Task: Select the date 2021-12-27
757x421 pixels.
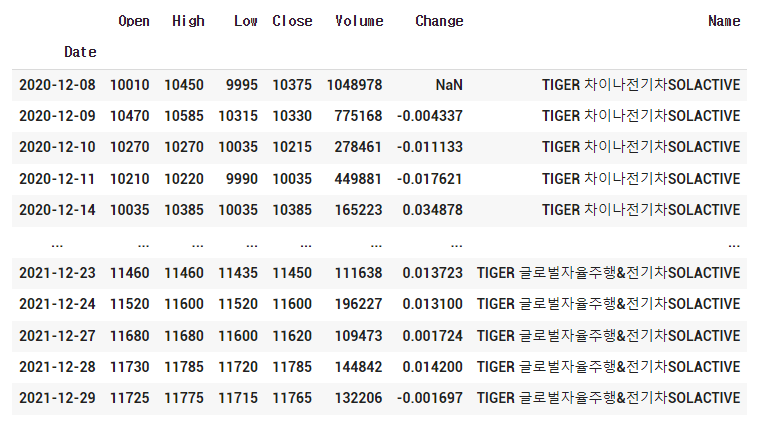Action: pos(57,336)
